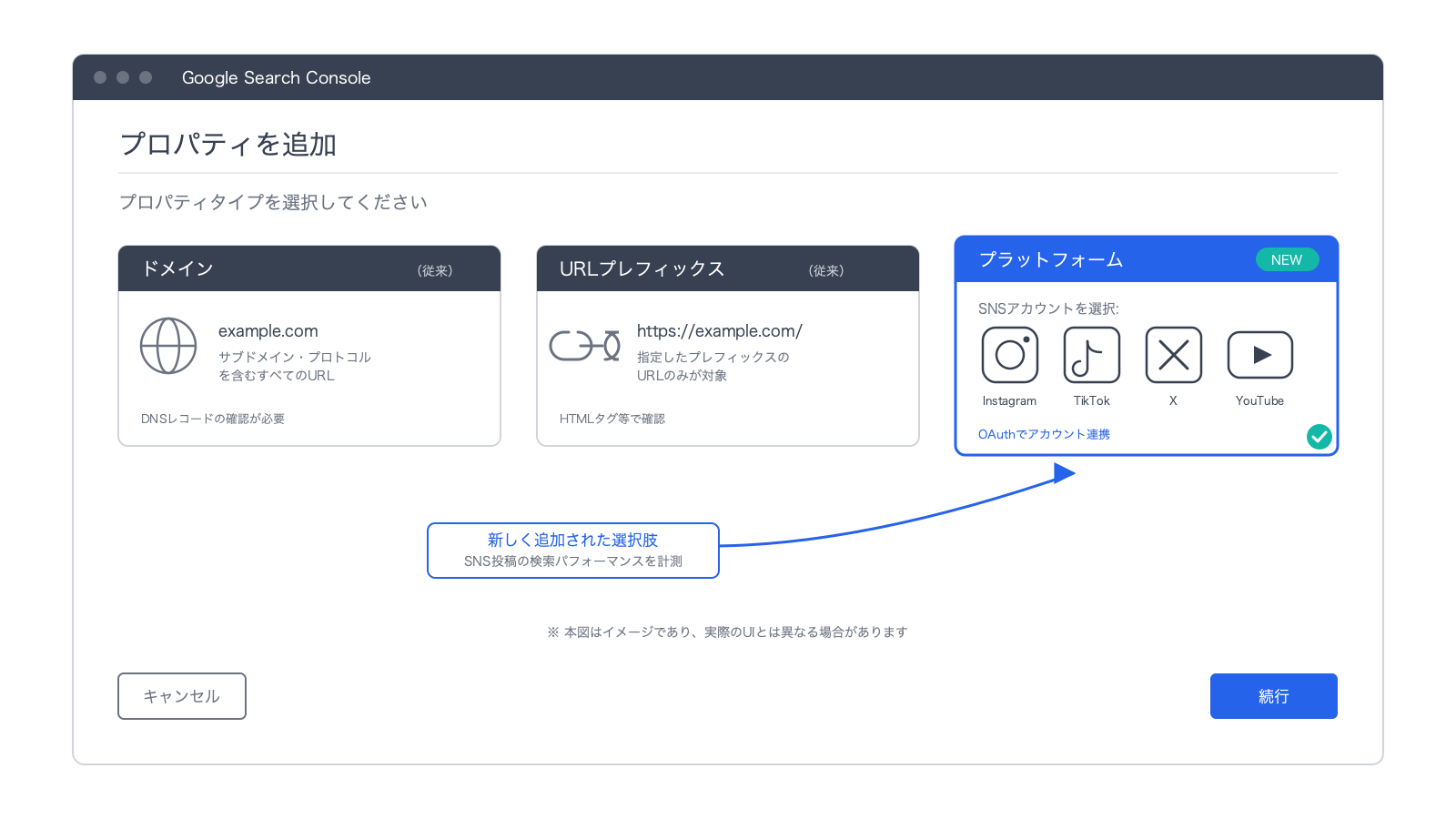Open the OAuthでアカウント連携 link

1044,434
